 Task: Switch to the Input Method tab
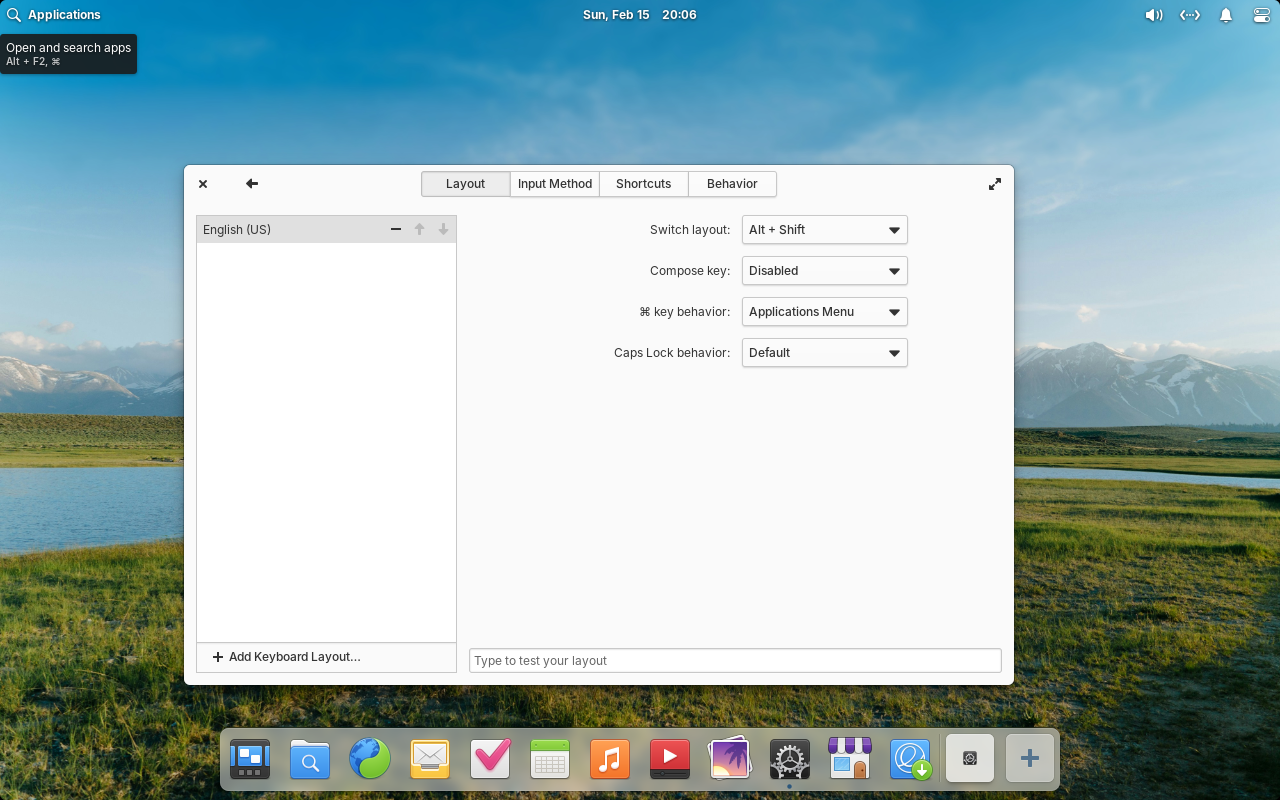[x=555, y=184]
